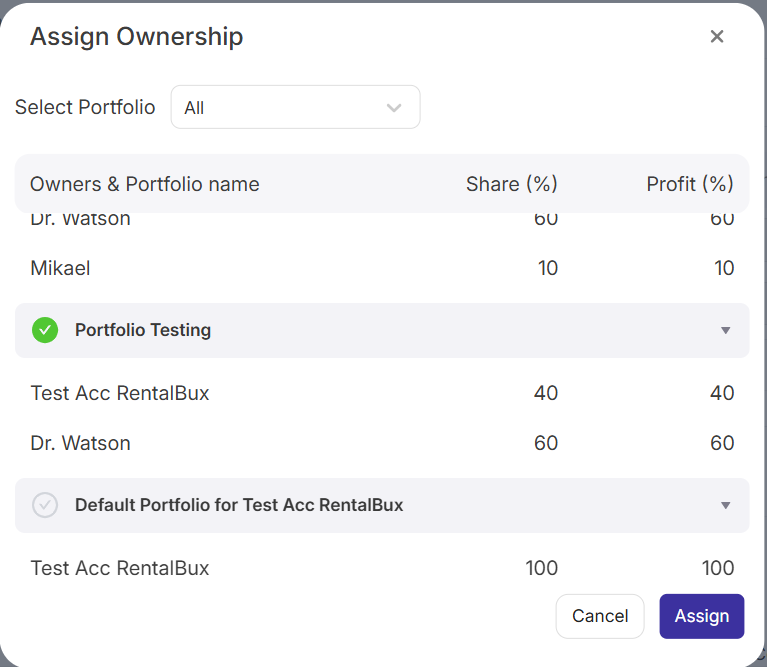This screenshot has height=667, width=767.
Task: Click Mikael's share value 10
Action: point(547,268)
